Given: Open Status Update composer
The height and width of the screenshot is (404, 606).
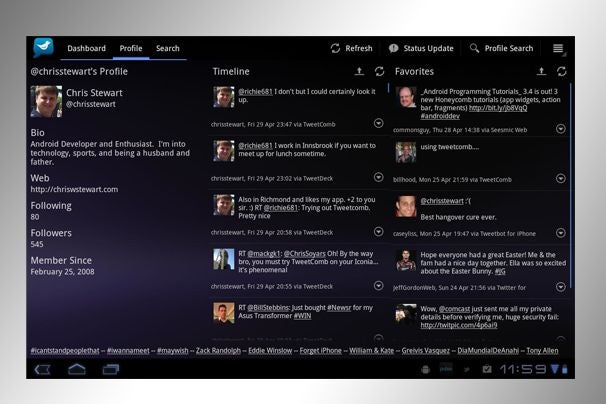Looking at the screenshot, I should 421,48.
